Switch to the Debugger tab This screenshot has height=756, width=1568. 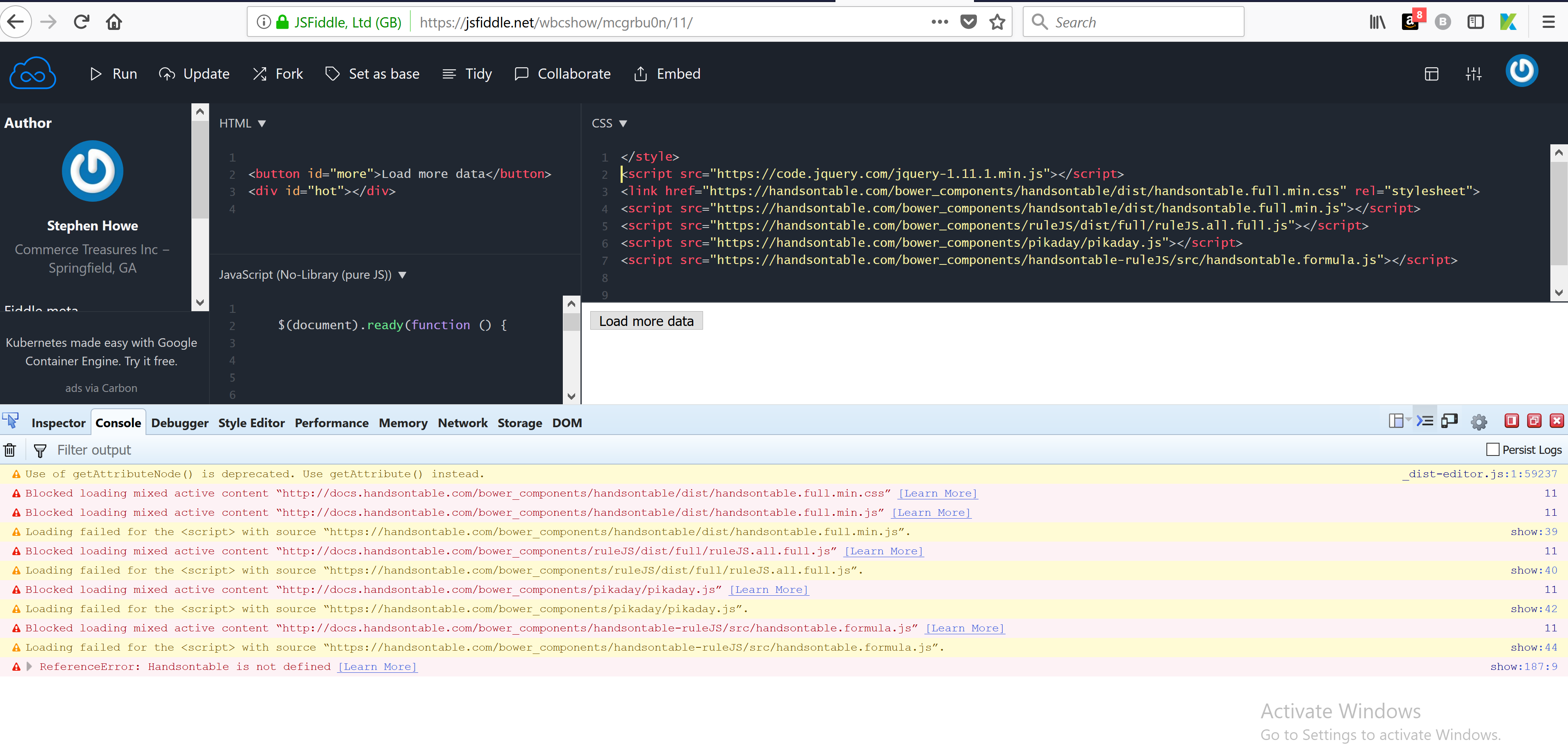(180, 422)
